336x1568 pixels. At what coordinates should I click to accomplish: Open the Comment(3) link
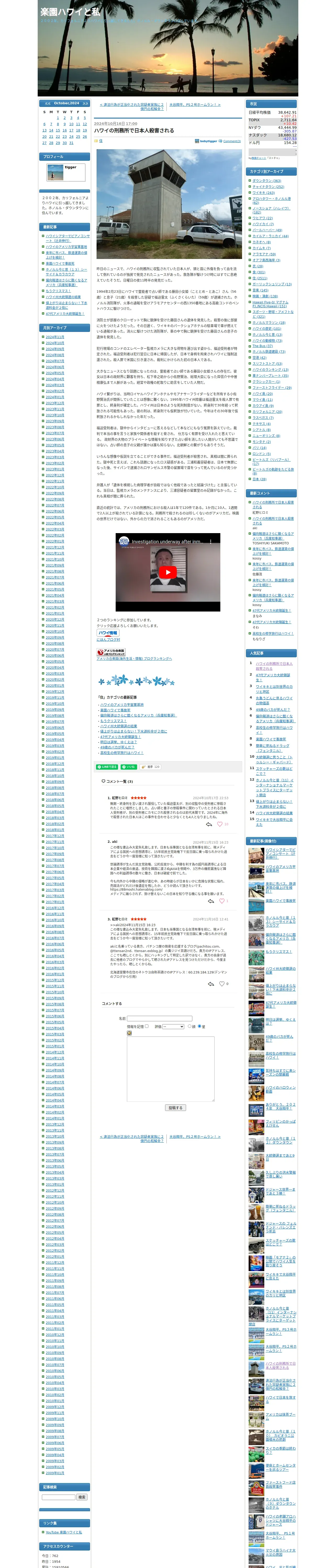(x=232, y=141)
